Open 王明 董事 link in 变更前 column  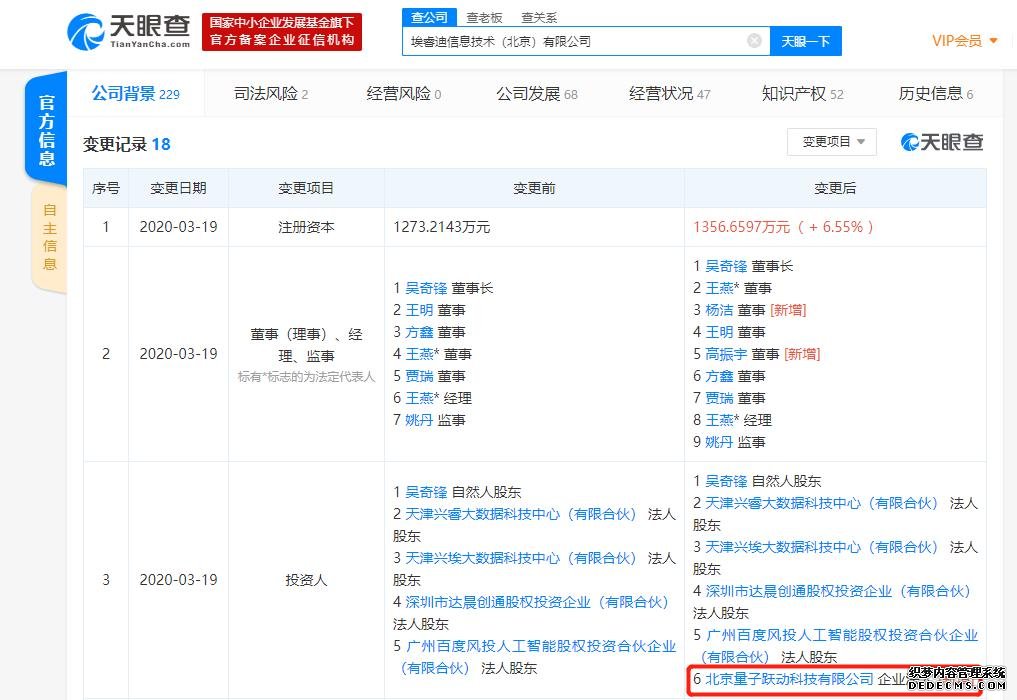[x=419, y=310]
